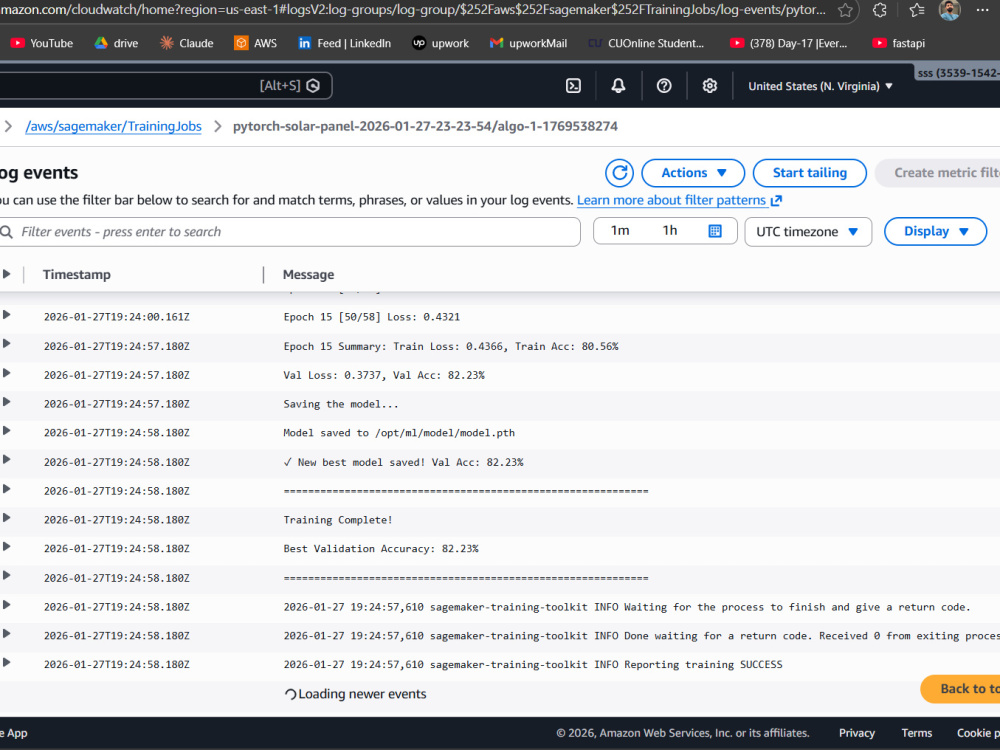Screen dimensions: 1000x750
Task: Open the Feed | LinkedIn bookmark
Action: tap(344, 43)
